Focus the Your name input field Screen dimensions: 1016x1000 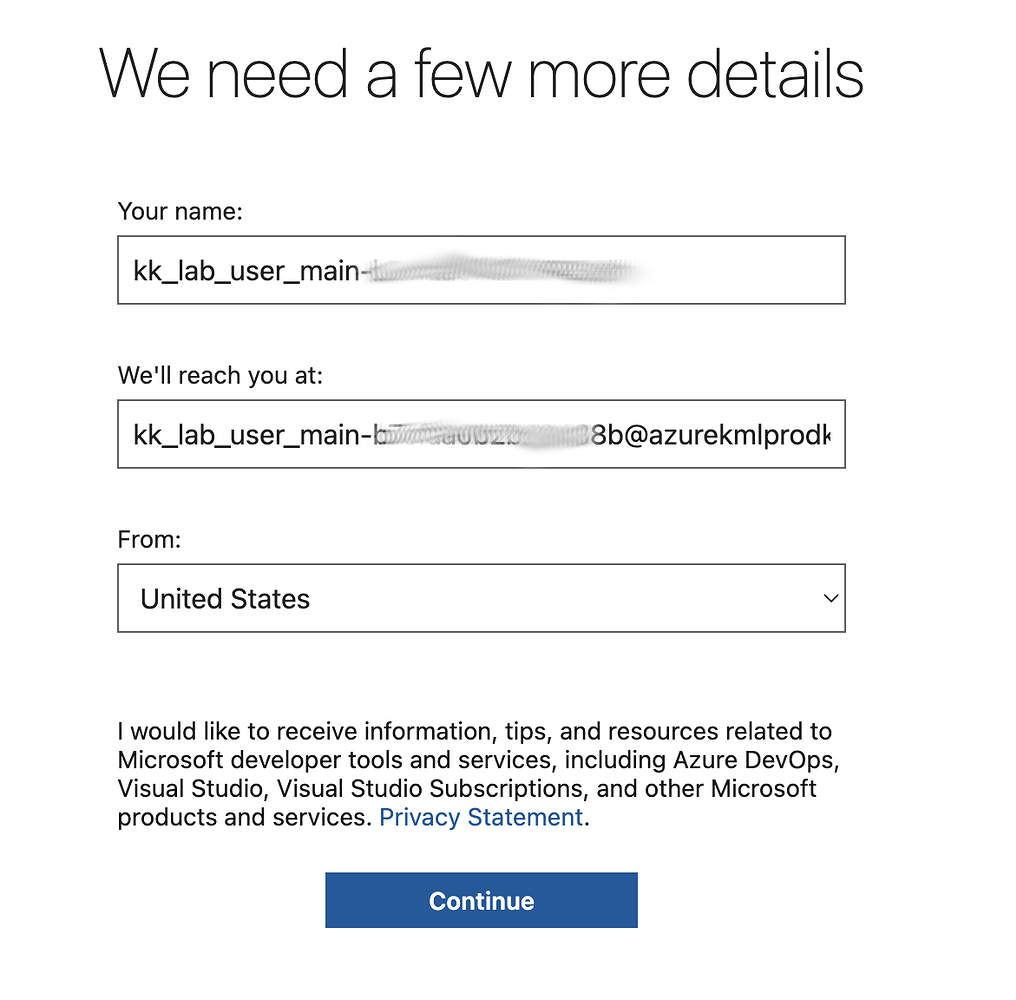[x=481, y=270]
